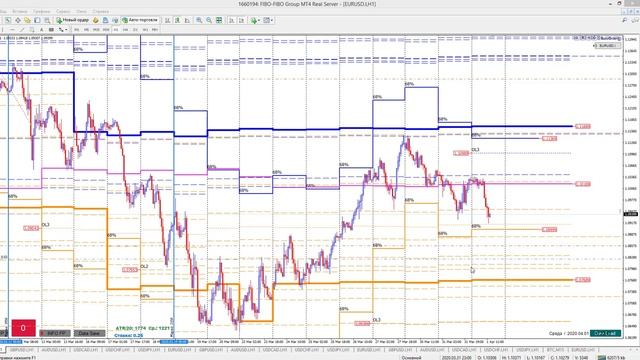
Task: Select the text 'A' drawing tool
Action: (42, 30)
